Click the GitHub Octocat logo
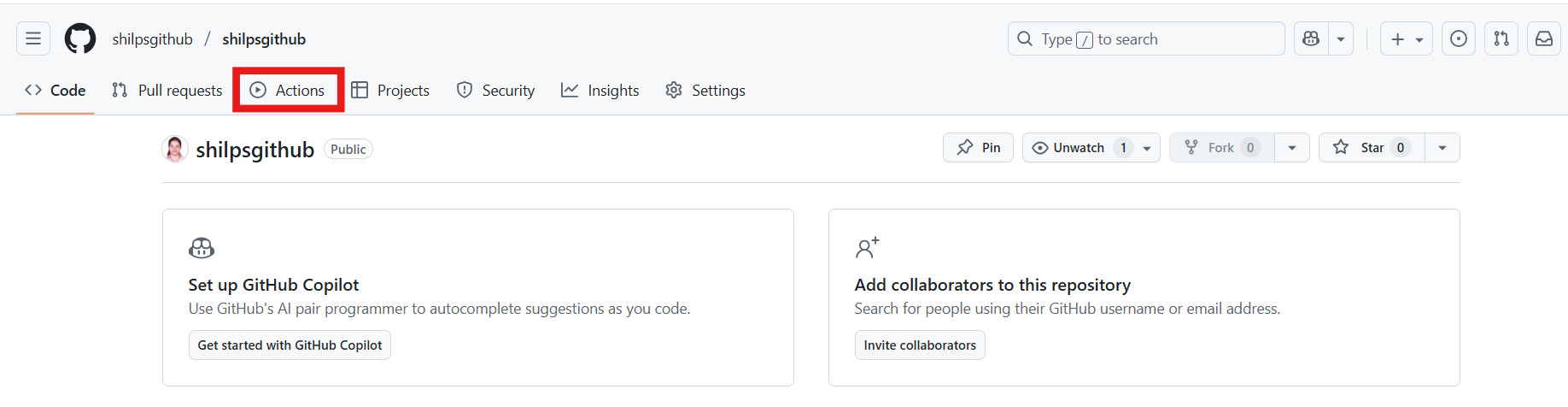The height and width of the screenshot is (407, 1568). point(80,38)
